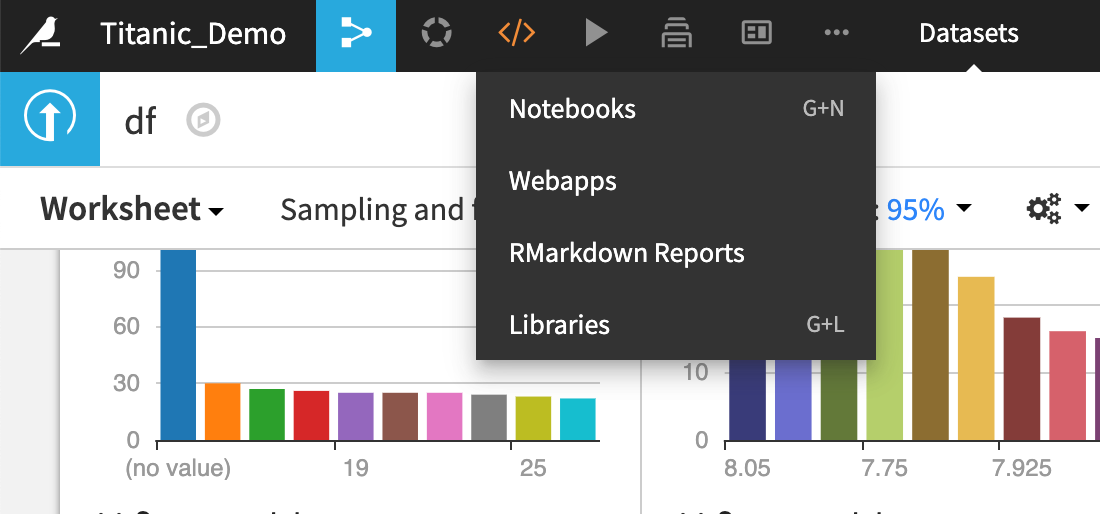Click the compass icon beside df
Screen dimensions: 1100x514
203,121
